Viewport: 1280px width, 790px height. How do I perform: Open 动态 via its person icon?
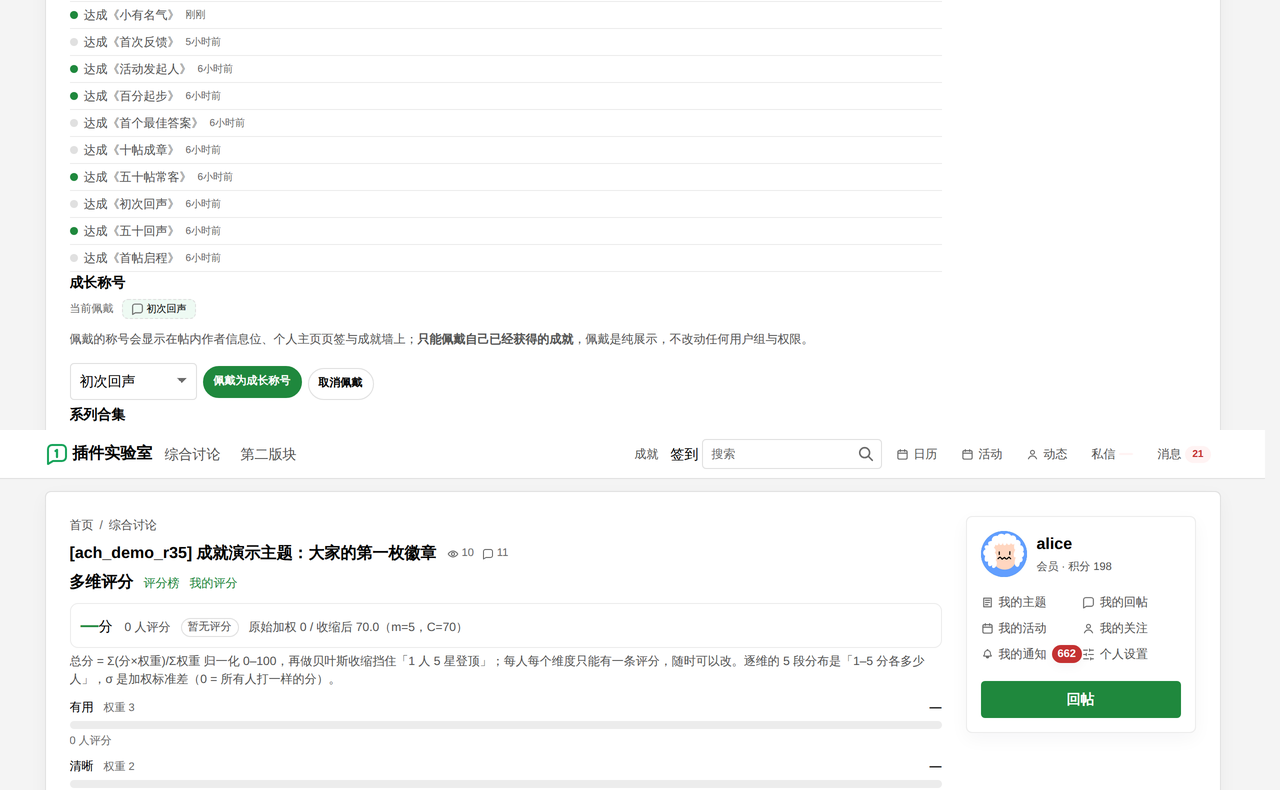1033,454
